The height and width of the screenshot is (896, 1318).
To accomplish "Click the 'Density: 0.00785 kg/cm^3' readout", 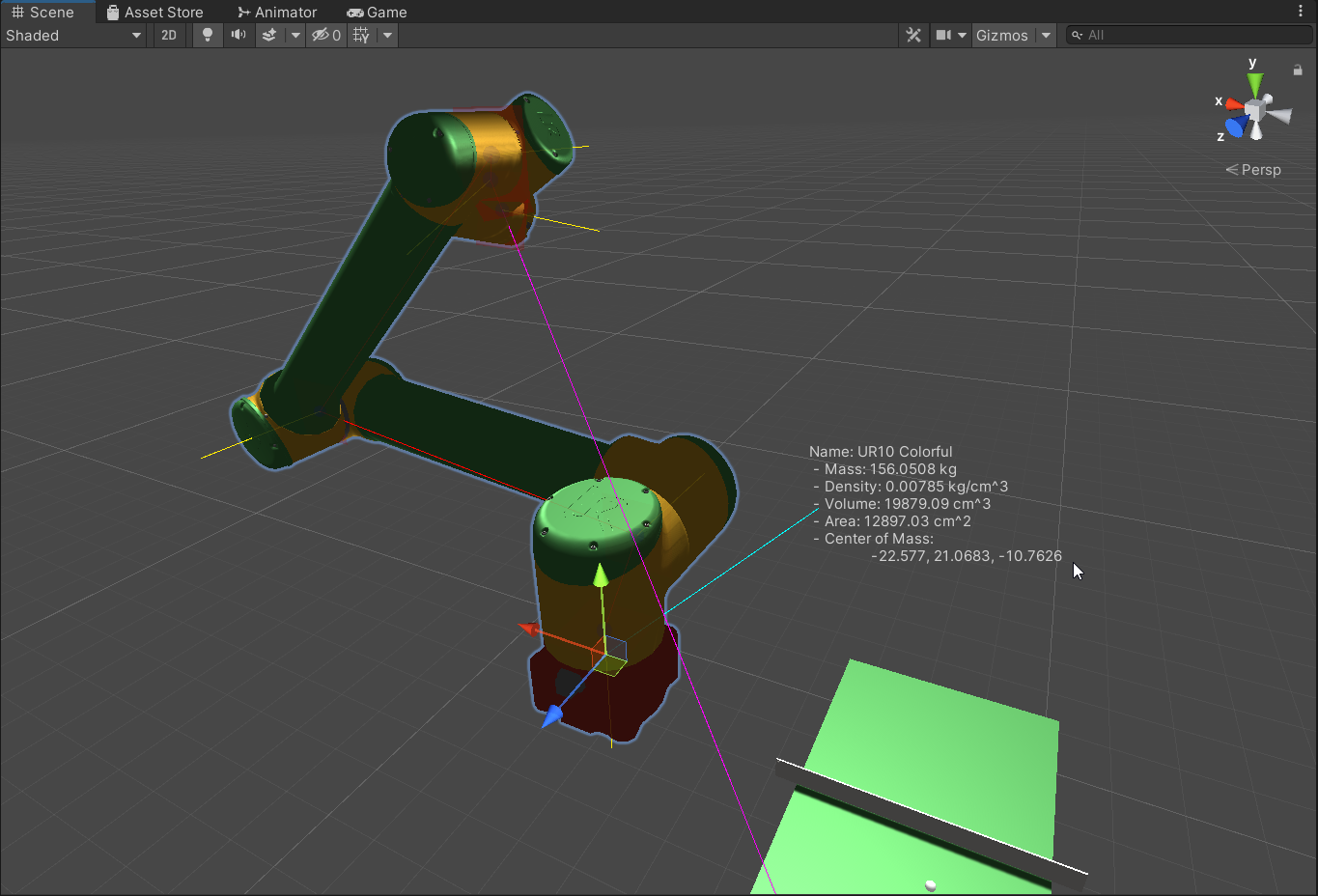I will click(916, 487).
